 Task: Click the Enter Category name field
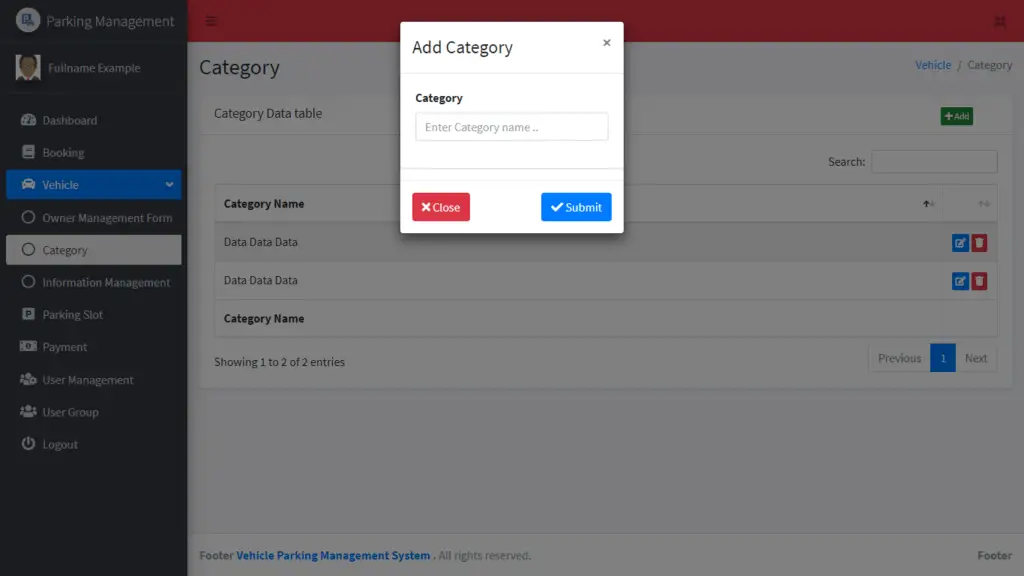[x=511, y=126]
